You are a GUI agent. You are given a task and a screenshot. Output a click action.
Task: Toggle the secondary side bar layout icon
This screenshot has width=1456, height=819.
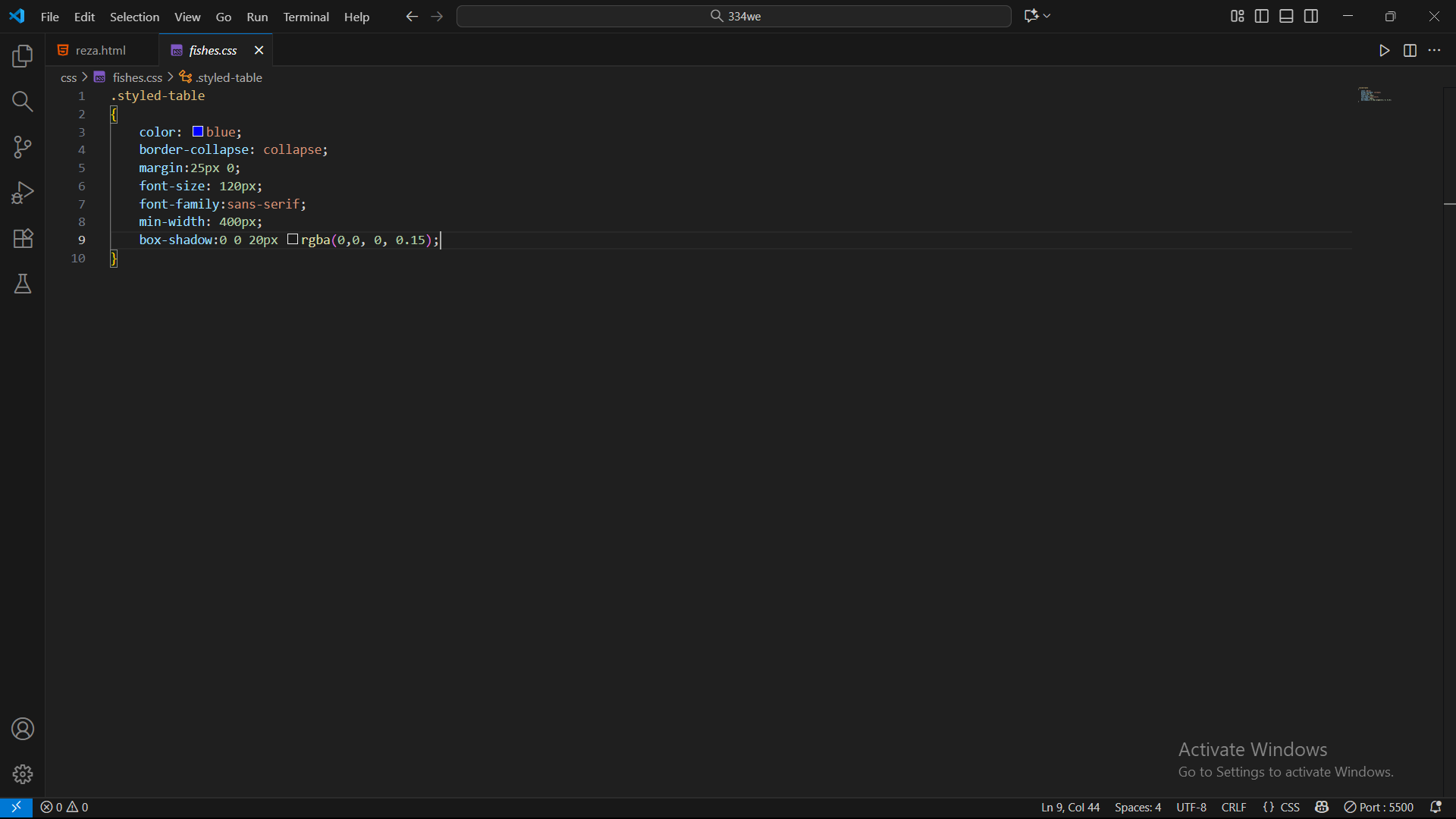[1311, 16]
